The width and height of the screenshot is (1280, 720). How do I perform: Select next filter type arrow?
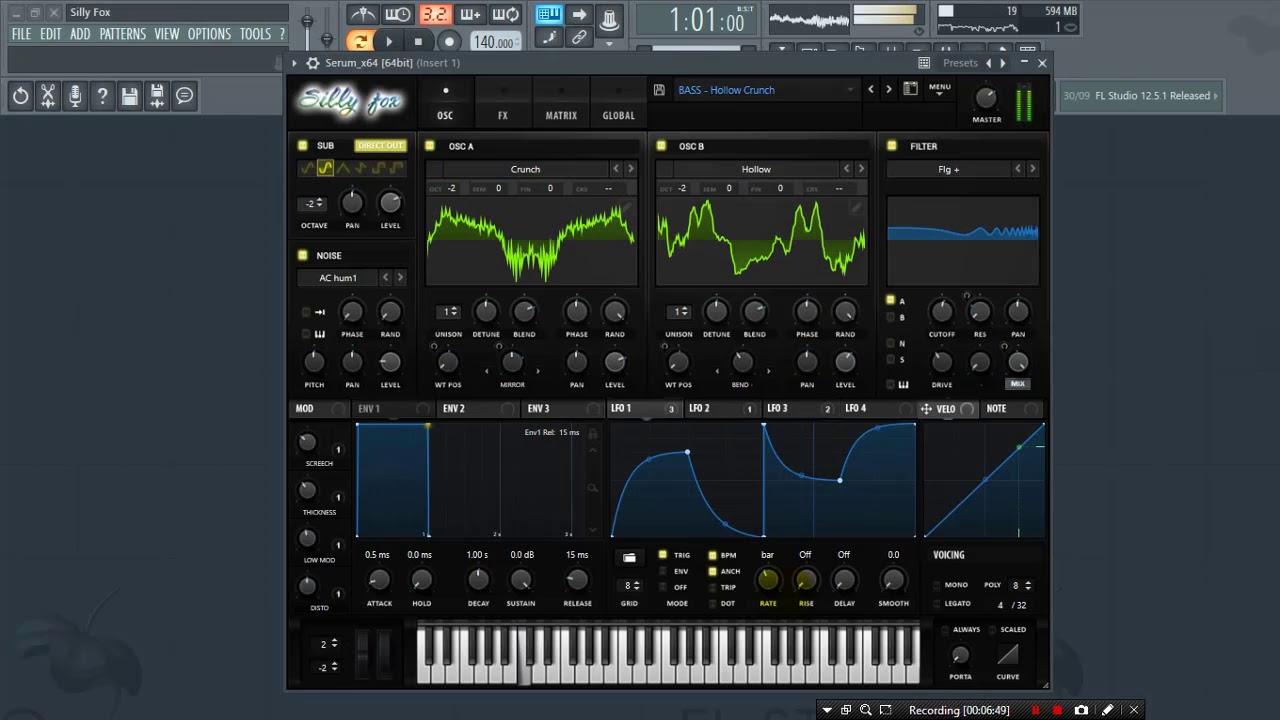pyautogui.click(x=1032, y=169)
